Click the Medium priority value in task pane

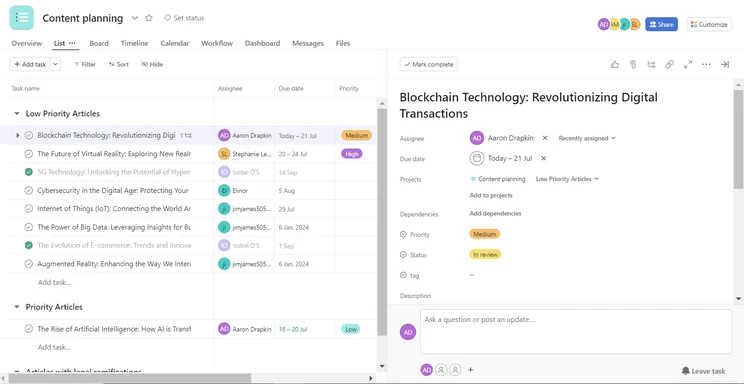484,234
